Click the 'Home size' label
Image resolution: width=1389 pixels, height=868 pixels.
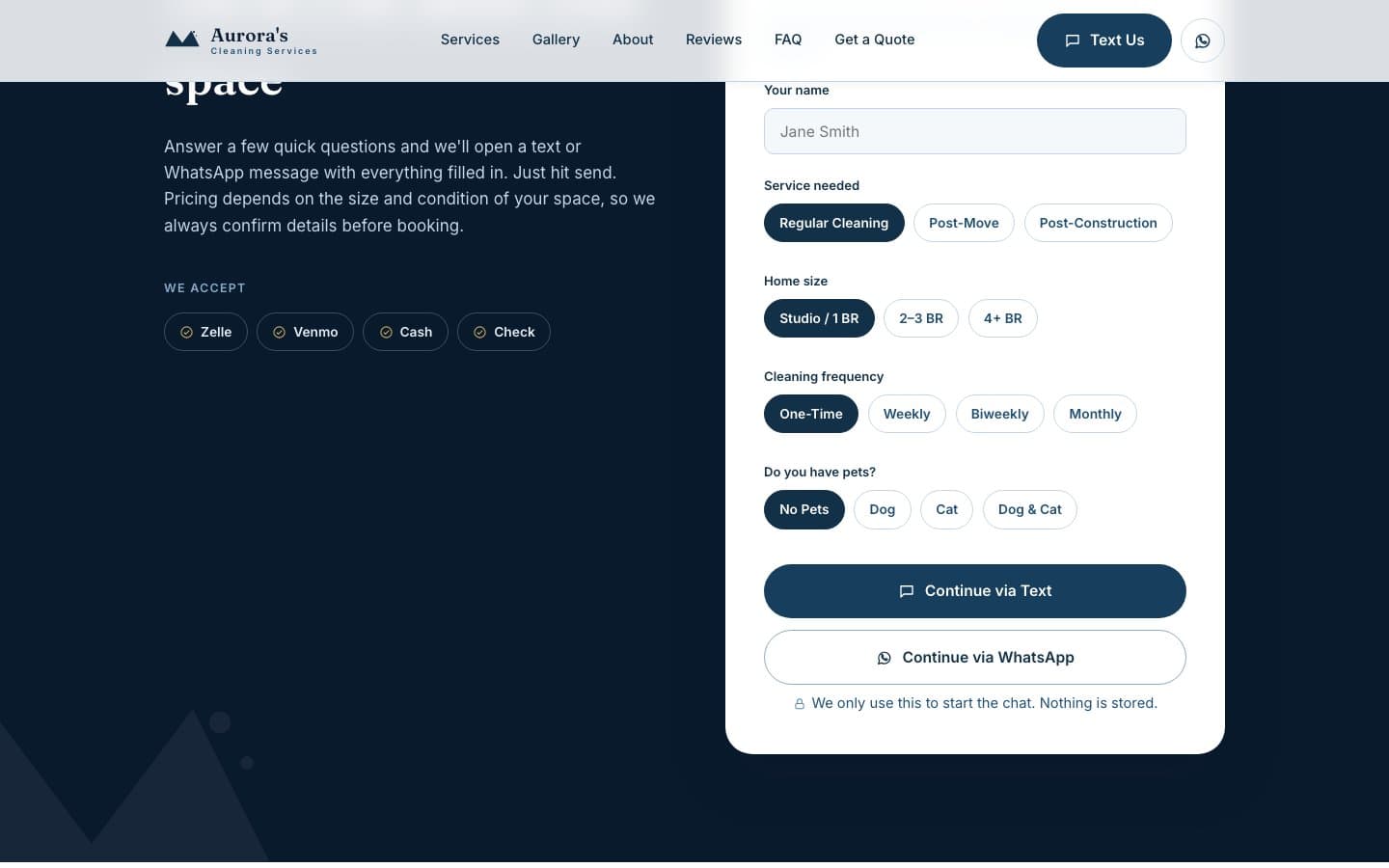click(x=796, y=281)
